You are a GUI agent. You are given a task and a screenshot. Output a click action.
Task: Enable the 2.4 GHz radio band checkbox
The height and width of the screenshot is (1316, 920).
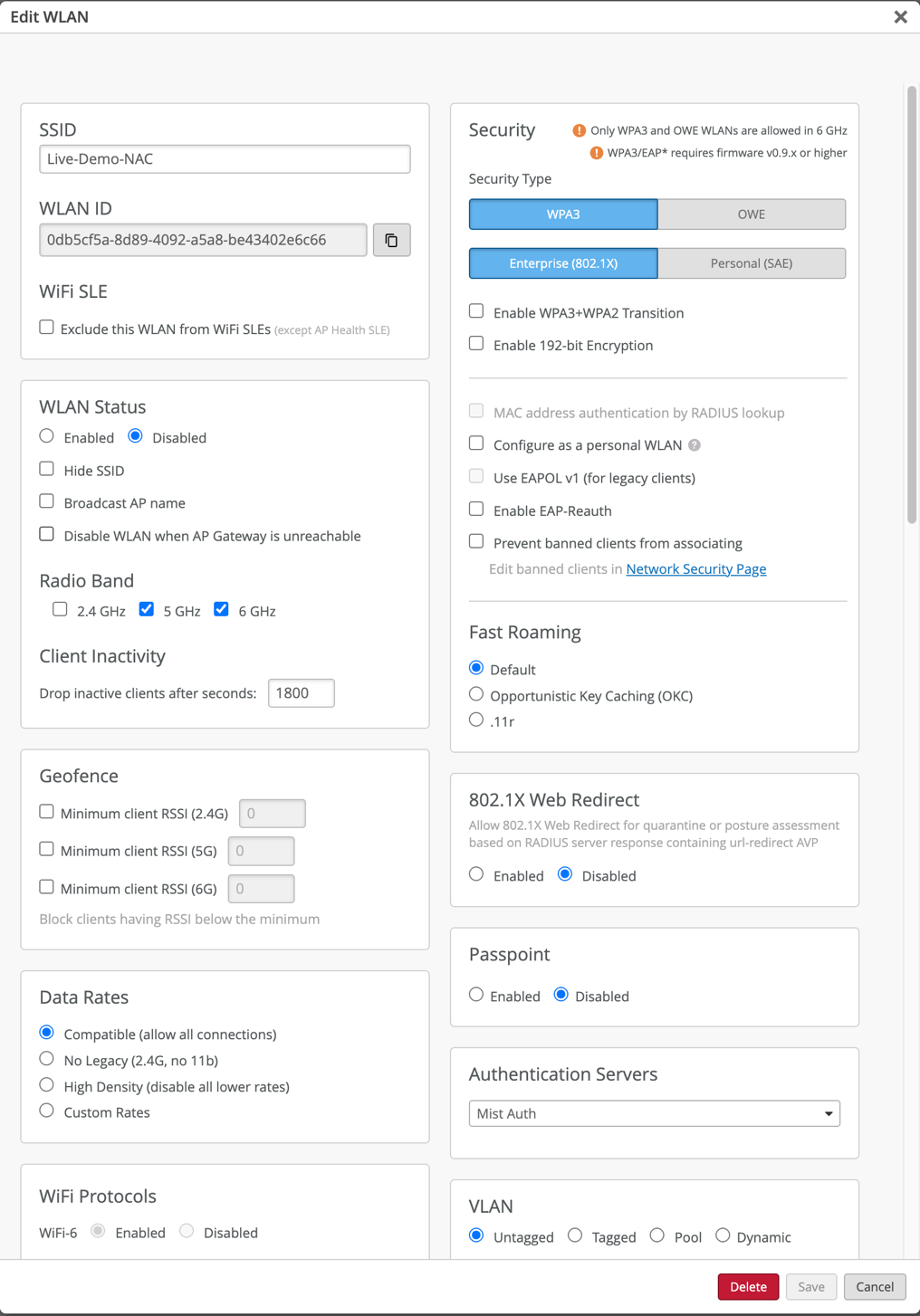pos(60,610)
